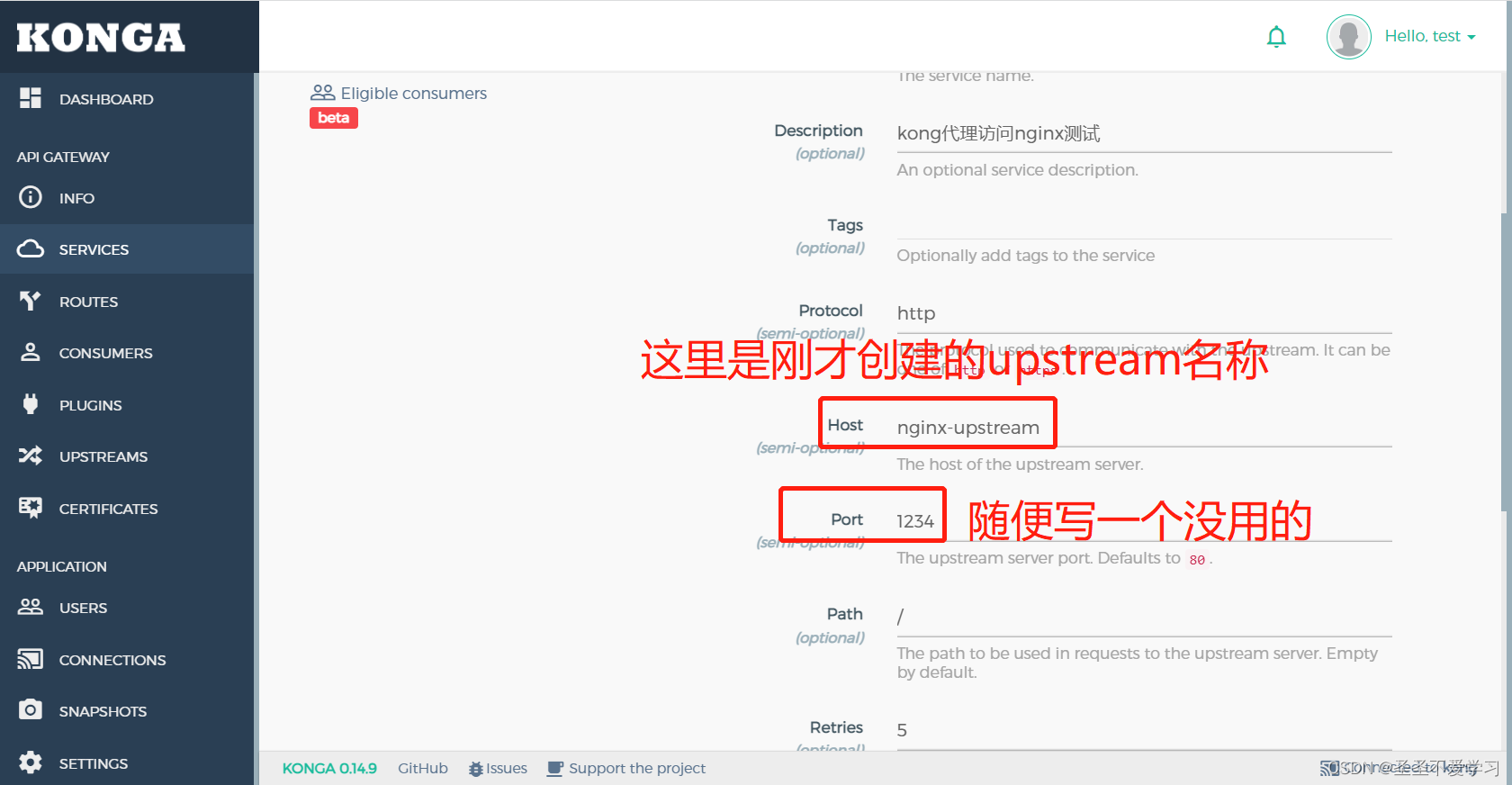Focus the Protocol field containing http

(x=1144, y=313)
